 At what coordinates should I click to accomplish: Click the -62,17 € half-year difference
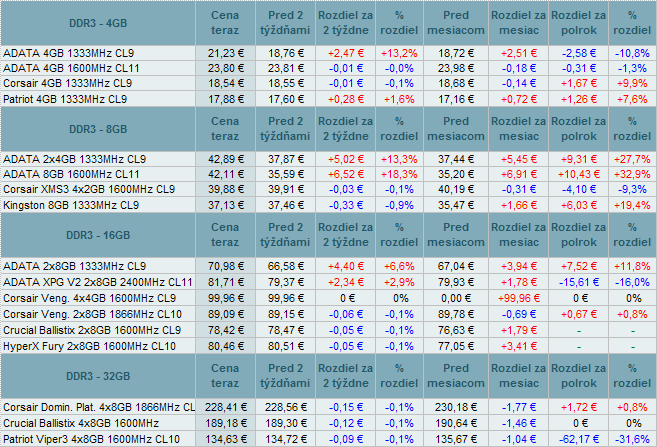pyautogui.click(x=579, y=439)
